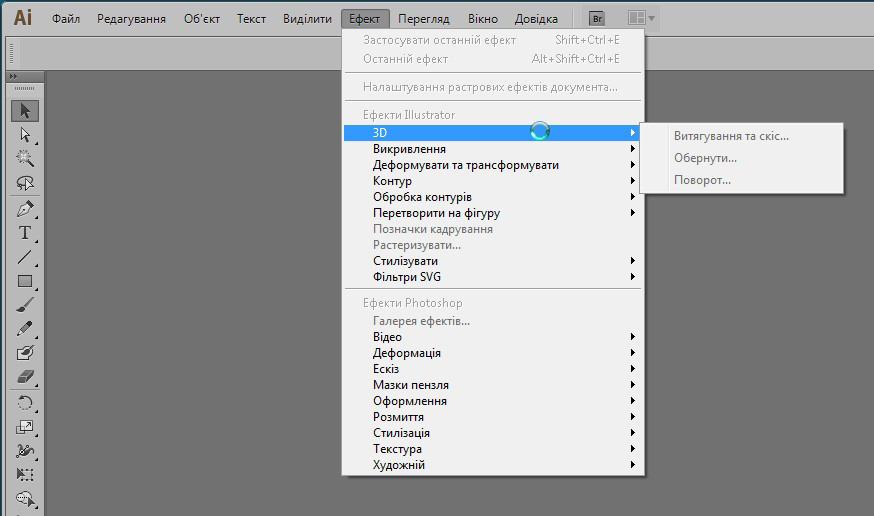The image size is (874, 516).
Task: Expand the Текстура submenu
Action: point(493,449)
